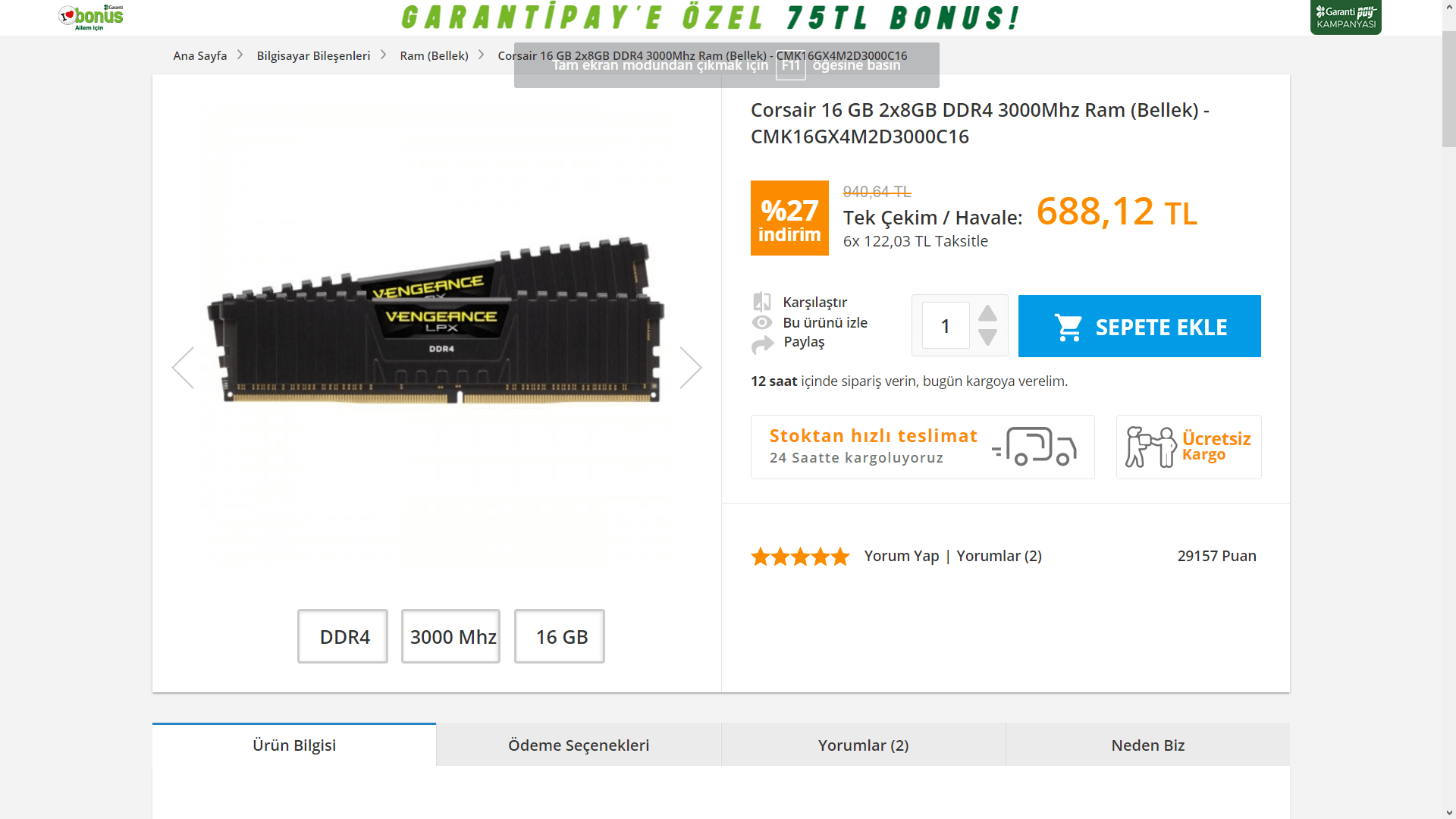Click the quantity input field
Image resolution: width=1456 pixels, height=819 pixels.
(946, 326)
